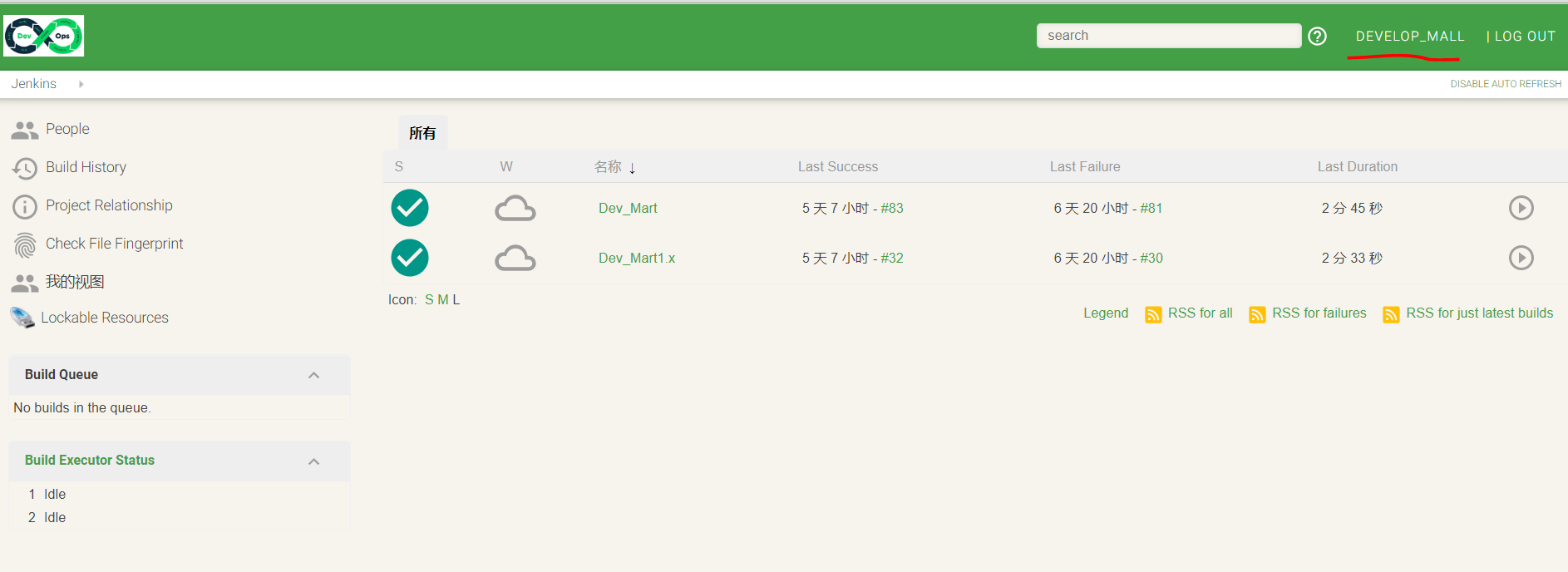
Task: Click the Dev_Mart1.x weather cloud icon
Action: click(515, 259)
